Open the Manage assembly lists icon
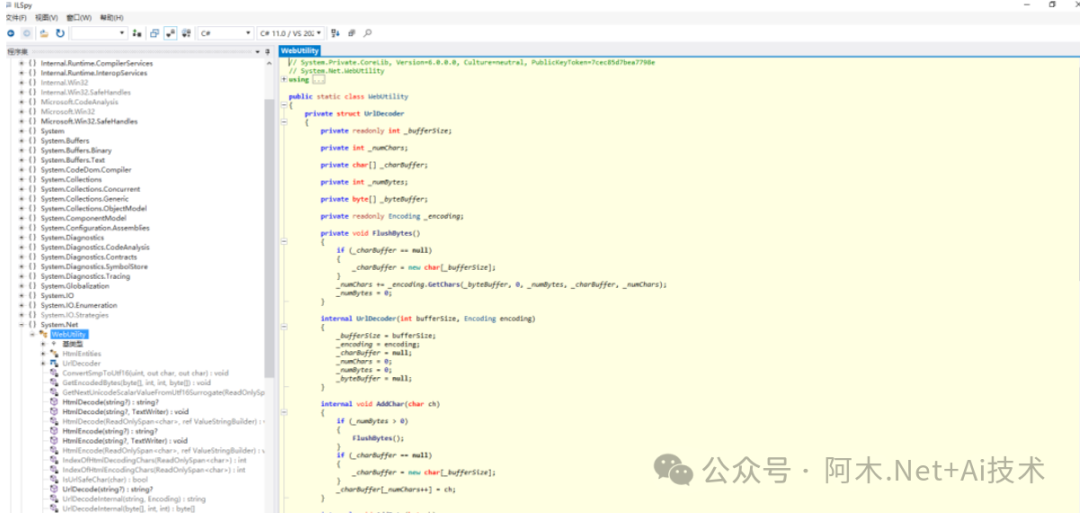The height and width of the screenshot is (513, 1080). coord(137,33)
